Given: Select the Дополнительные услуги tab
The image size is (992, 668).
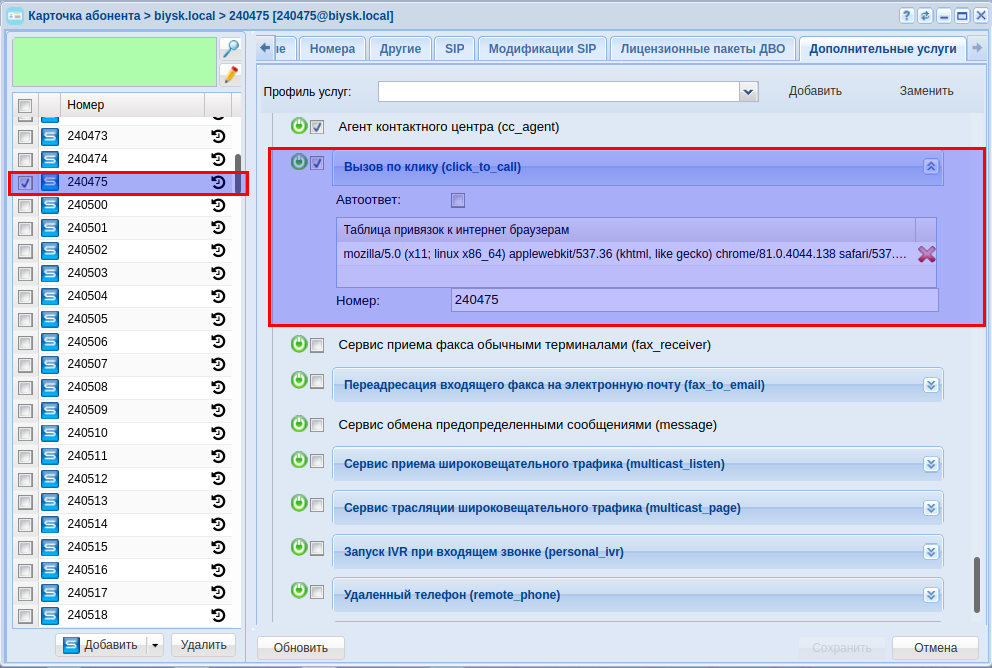Looking at the screenshot, I should (883, 49).
